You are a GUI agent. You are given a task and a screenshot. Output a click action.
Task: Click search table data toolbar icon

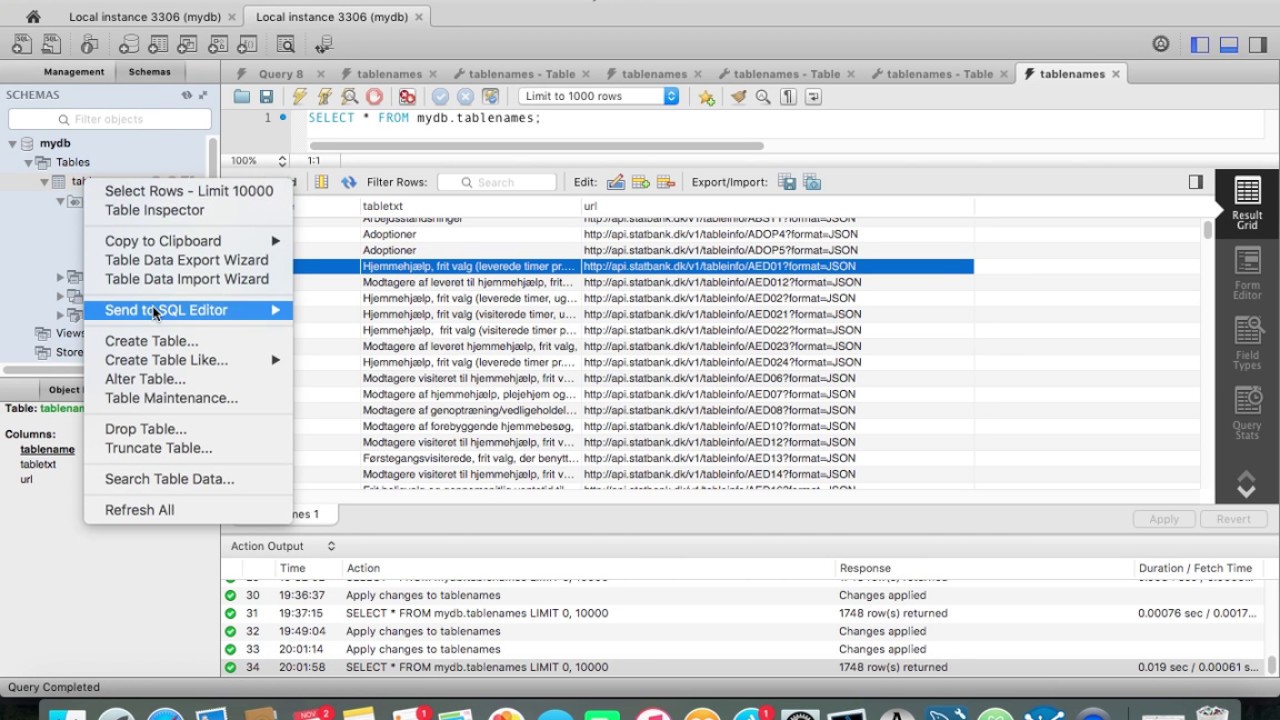286,44
